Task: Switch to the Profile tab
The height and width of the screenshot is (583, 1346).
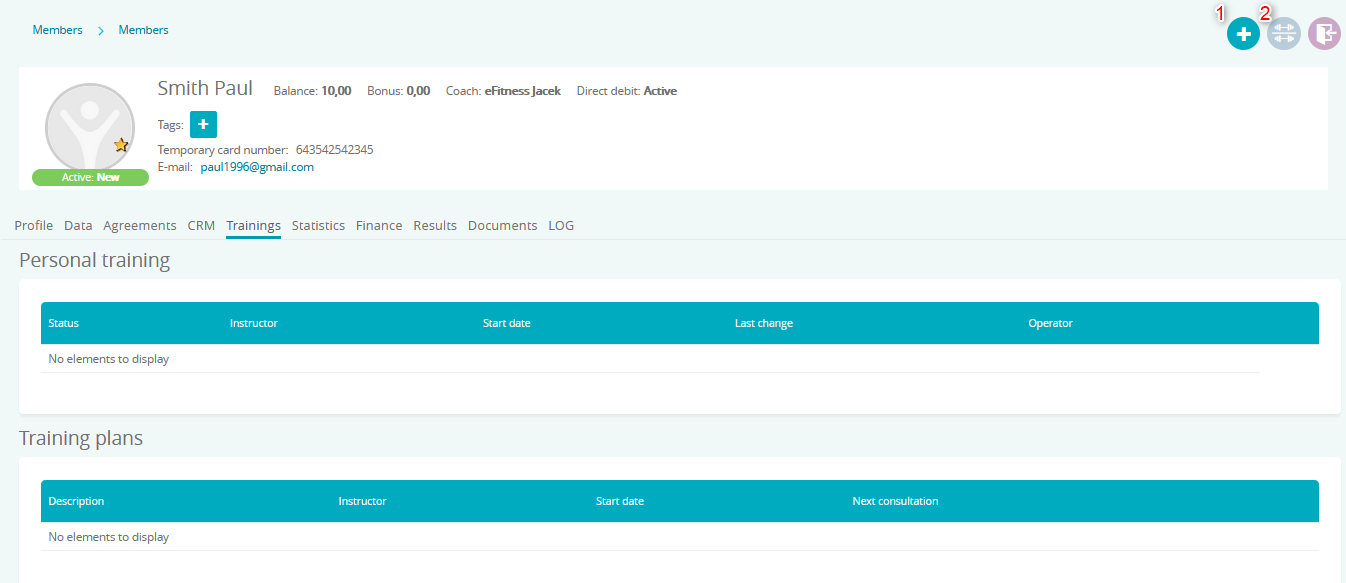Action: 34,226
